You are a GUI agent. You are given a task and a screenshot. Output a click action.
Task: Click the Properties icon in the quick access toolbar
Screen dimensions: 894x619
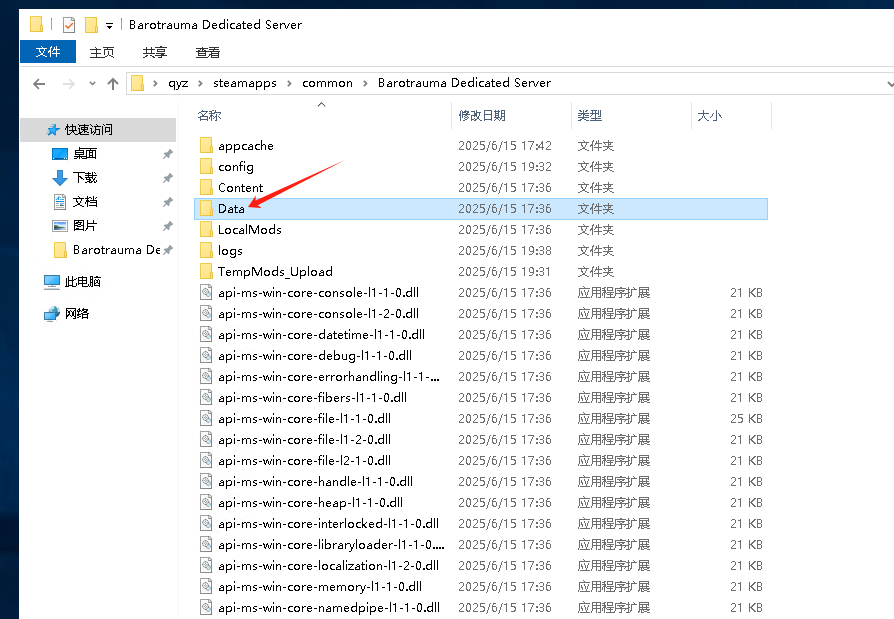69,25
